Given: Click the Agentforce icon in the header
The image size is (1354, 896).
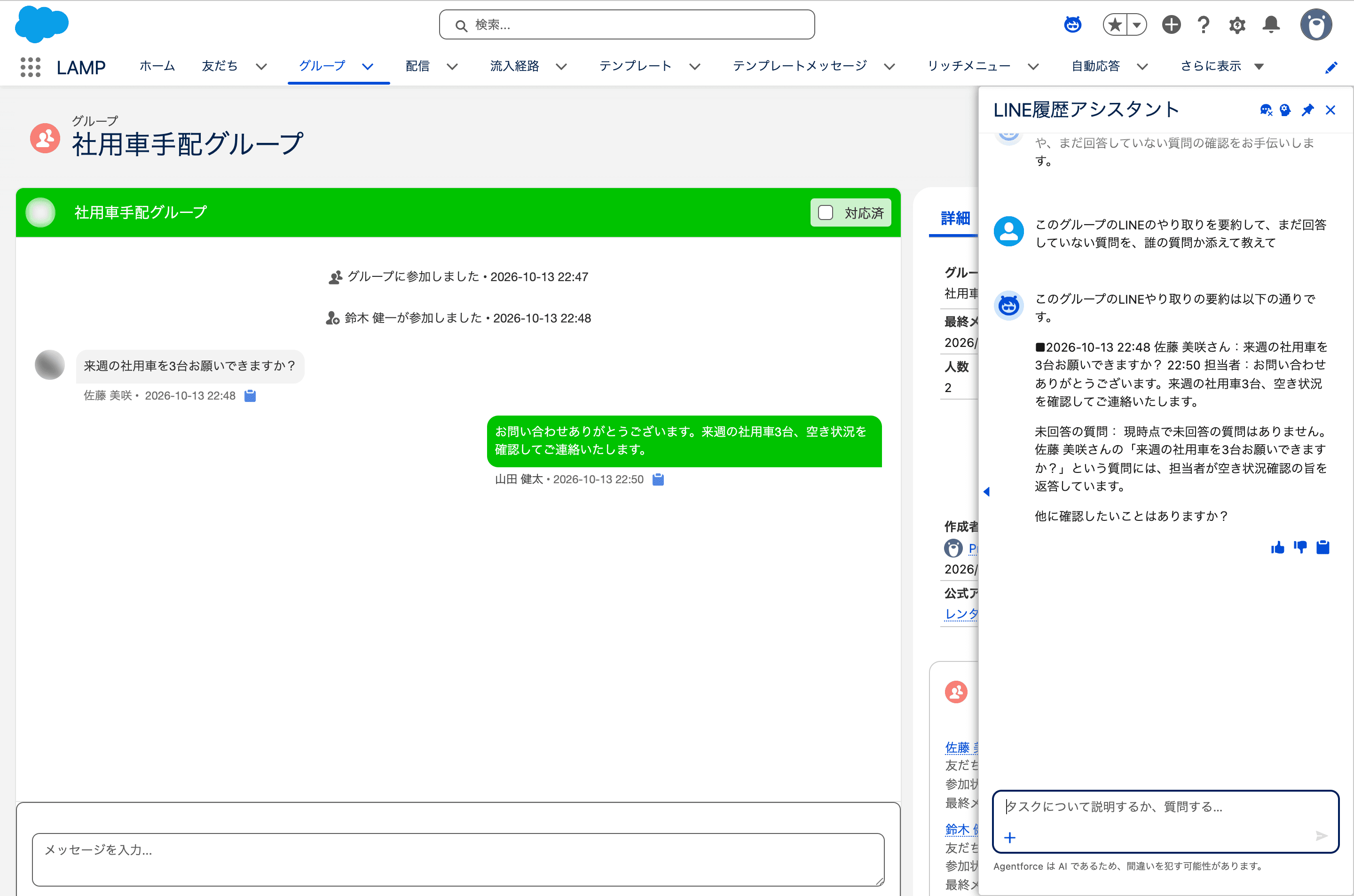Looking at the screenshot, I should pos(1072,24).
